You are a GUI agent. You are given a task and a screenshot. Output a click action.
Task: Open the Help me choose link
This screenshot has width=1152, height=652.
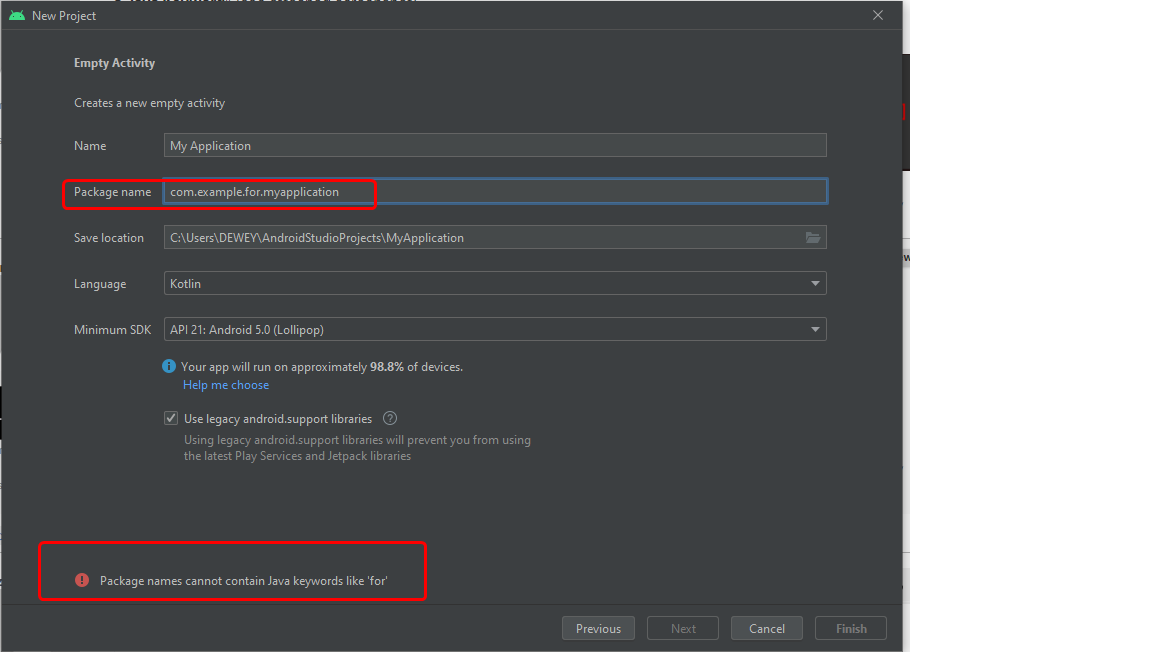(226, 385)
